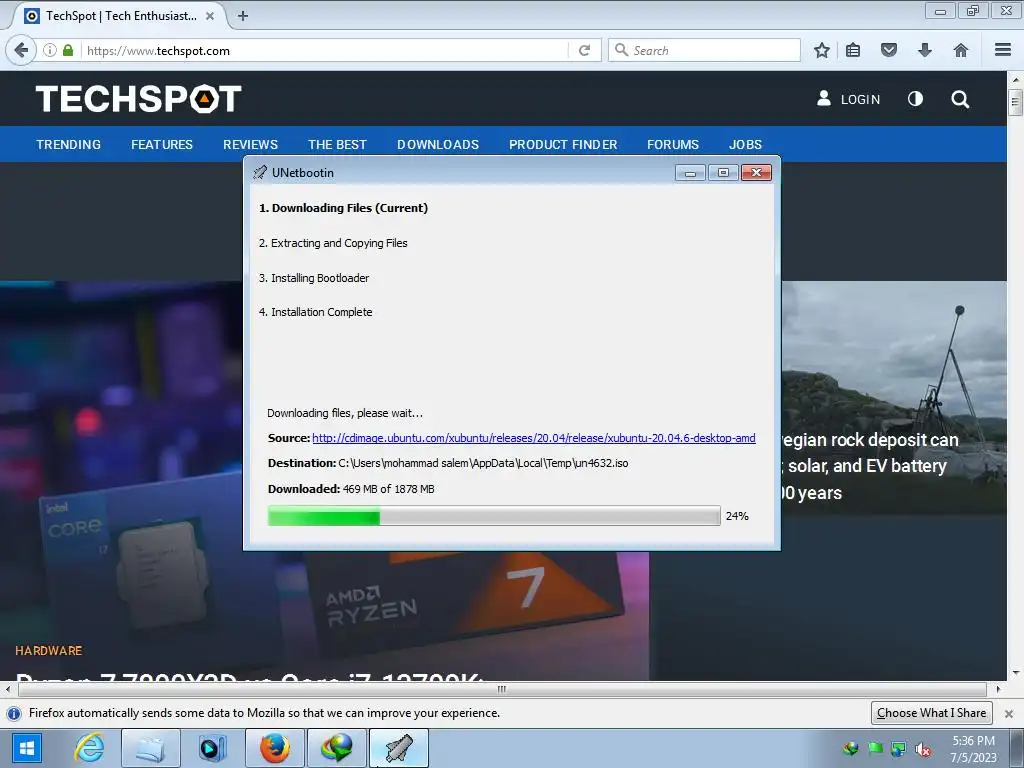Click UNetbootin title bar rocket icon
Image resolution: width=1024 pixels, height=768 pixels.
[260, 172]
